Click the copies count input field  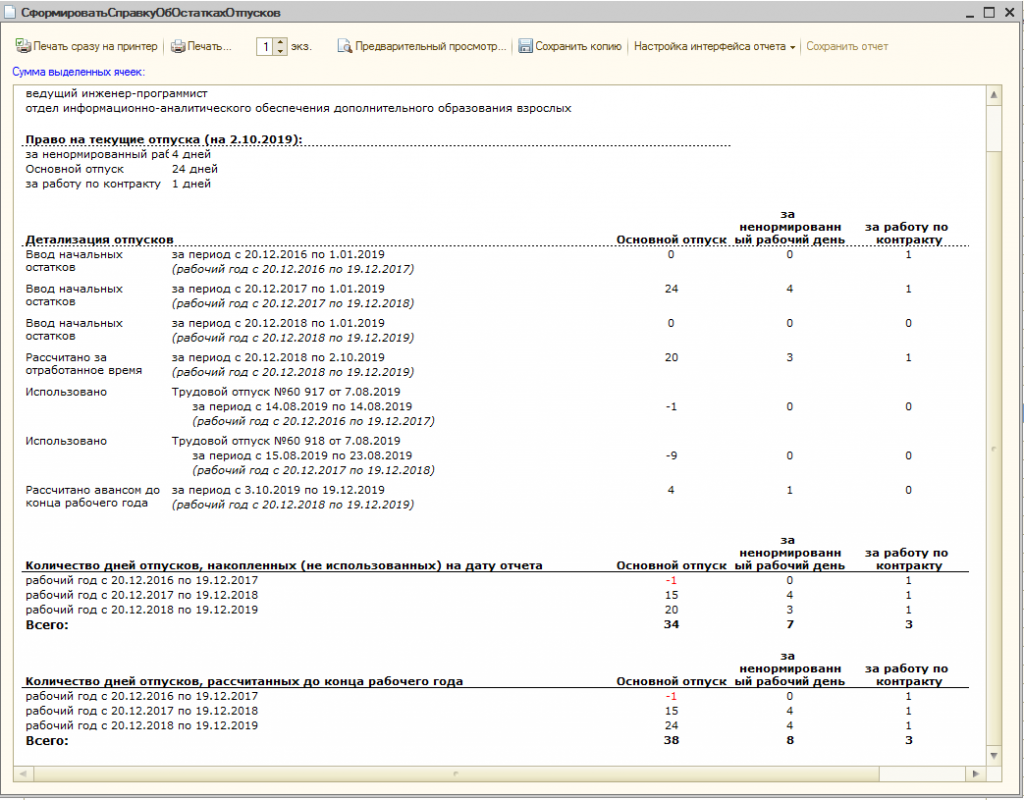pos(266,46)
